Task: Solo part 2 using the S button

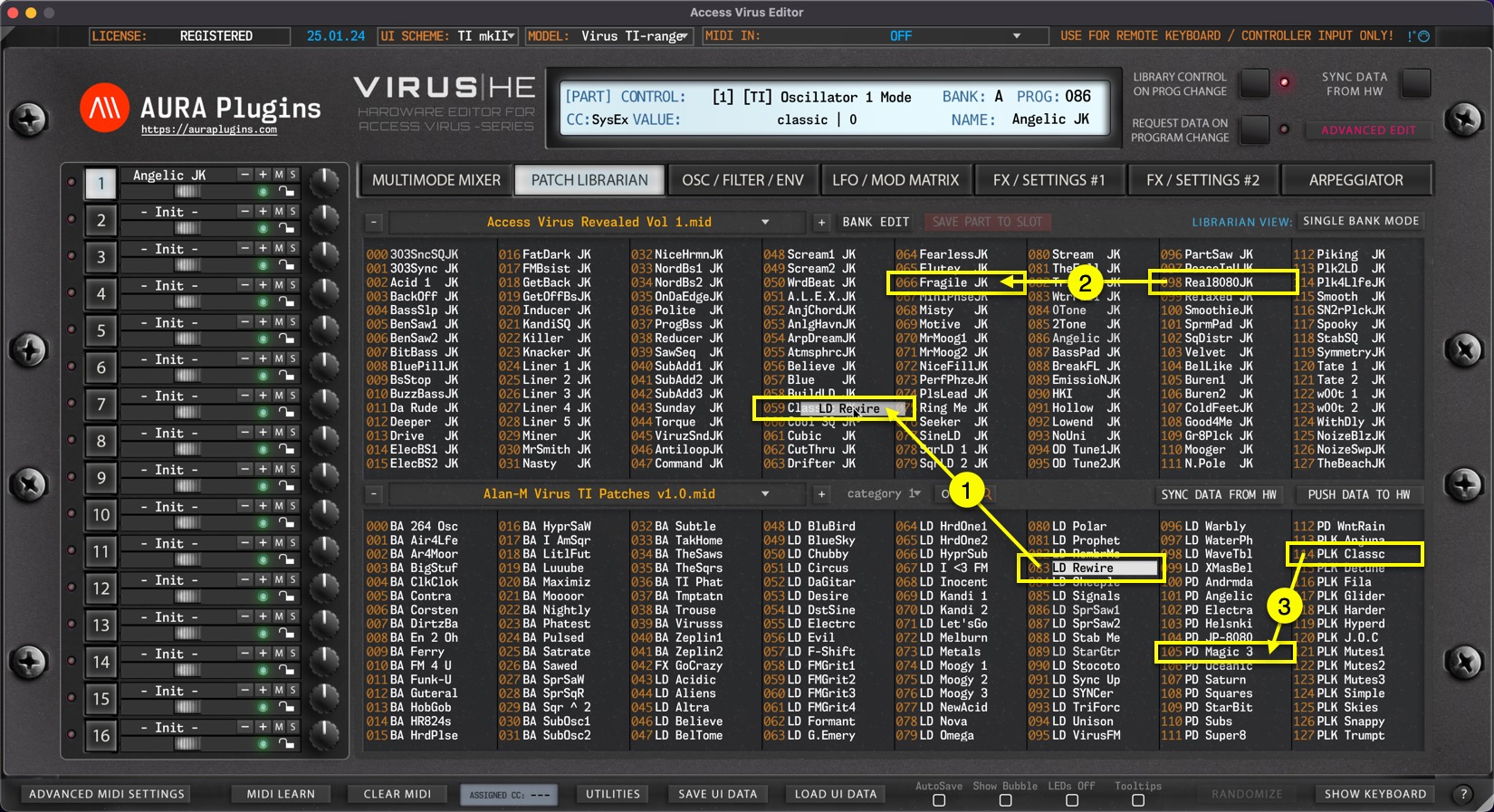Action: pyautogui.click(x=292, y=212)
